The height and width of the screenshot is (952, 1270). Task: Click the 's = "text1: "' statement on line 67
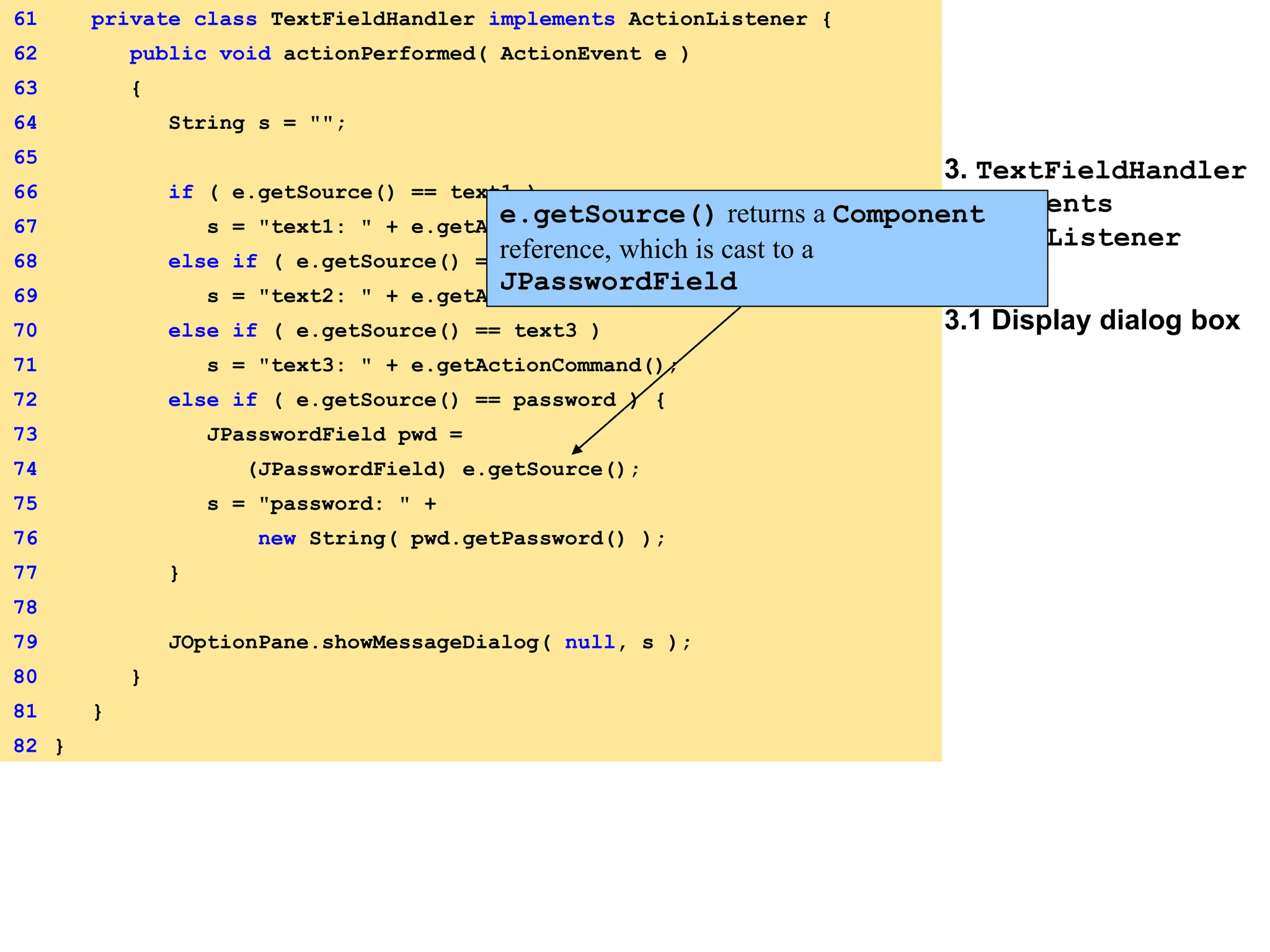[x=290, y=227]
